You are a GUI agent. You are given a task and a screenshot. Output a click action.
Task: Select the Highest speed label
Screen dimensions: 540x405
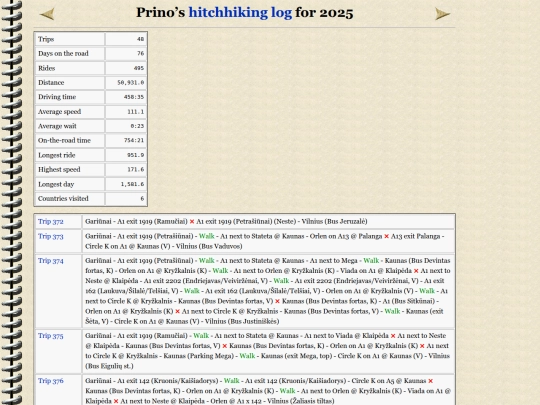[x=59, y=170]
